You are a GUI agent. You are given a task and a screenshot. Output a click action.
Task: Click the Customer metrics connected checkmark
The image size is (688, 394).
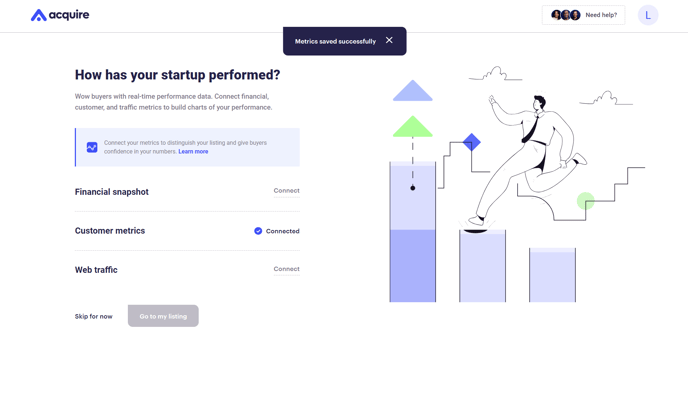point(258,231)
